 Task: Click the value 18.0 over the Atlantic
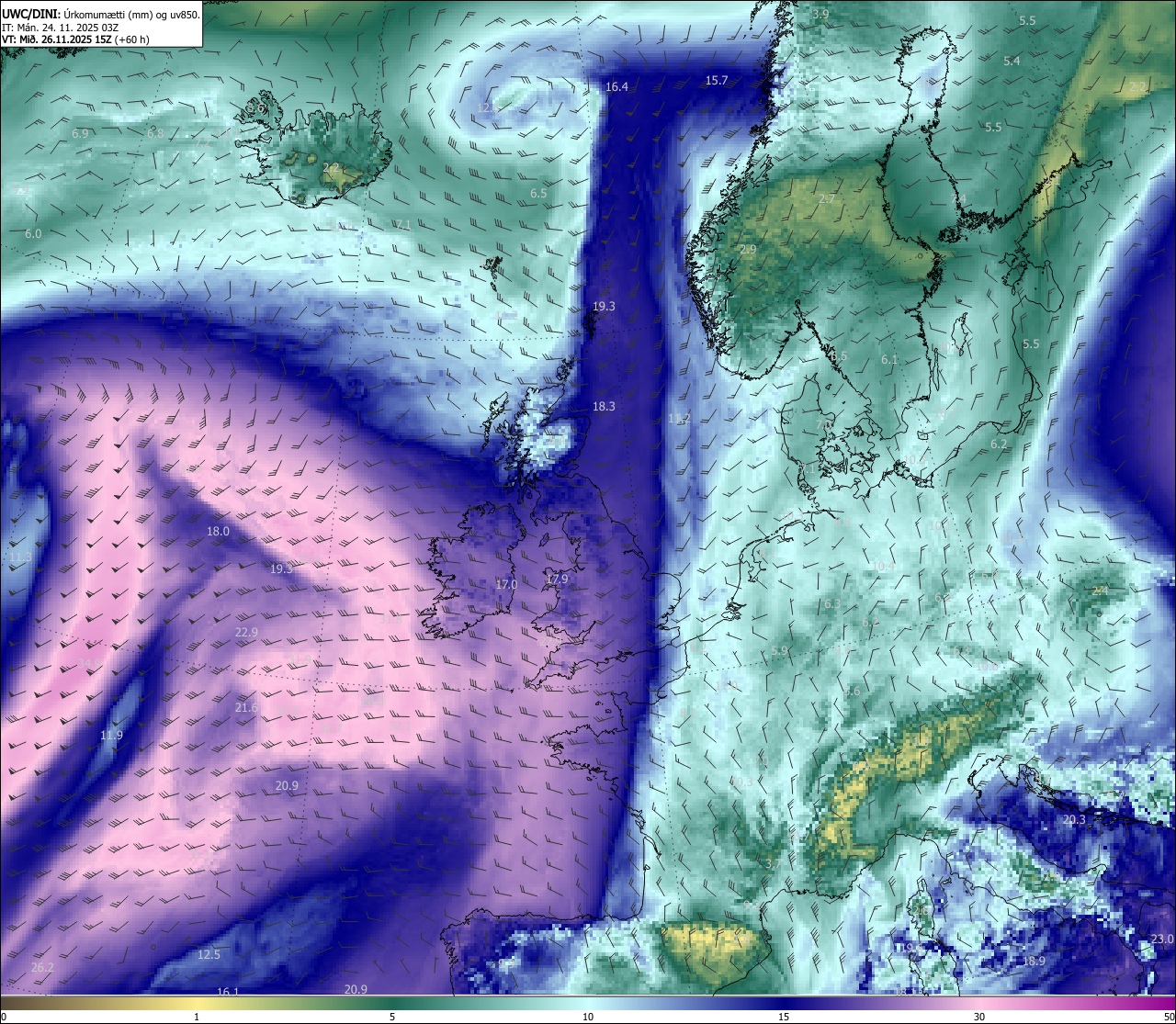[218, 531]
